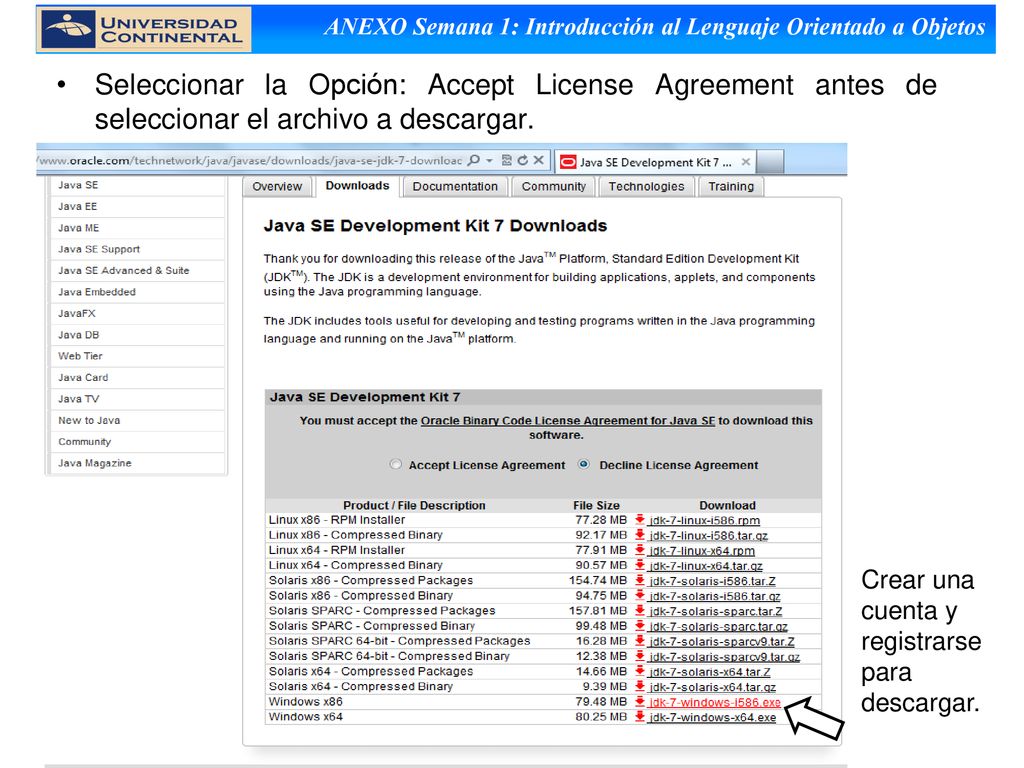Close the Java SE Development Kit 7 browser tab
Viewport: 1024px width, 768px height.
[746, 161]
